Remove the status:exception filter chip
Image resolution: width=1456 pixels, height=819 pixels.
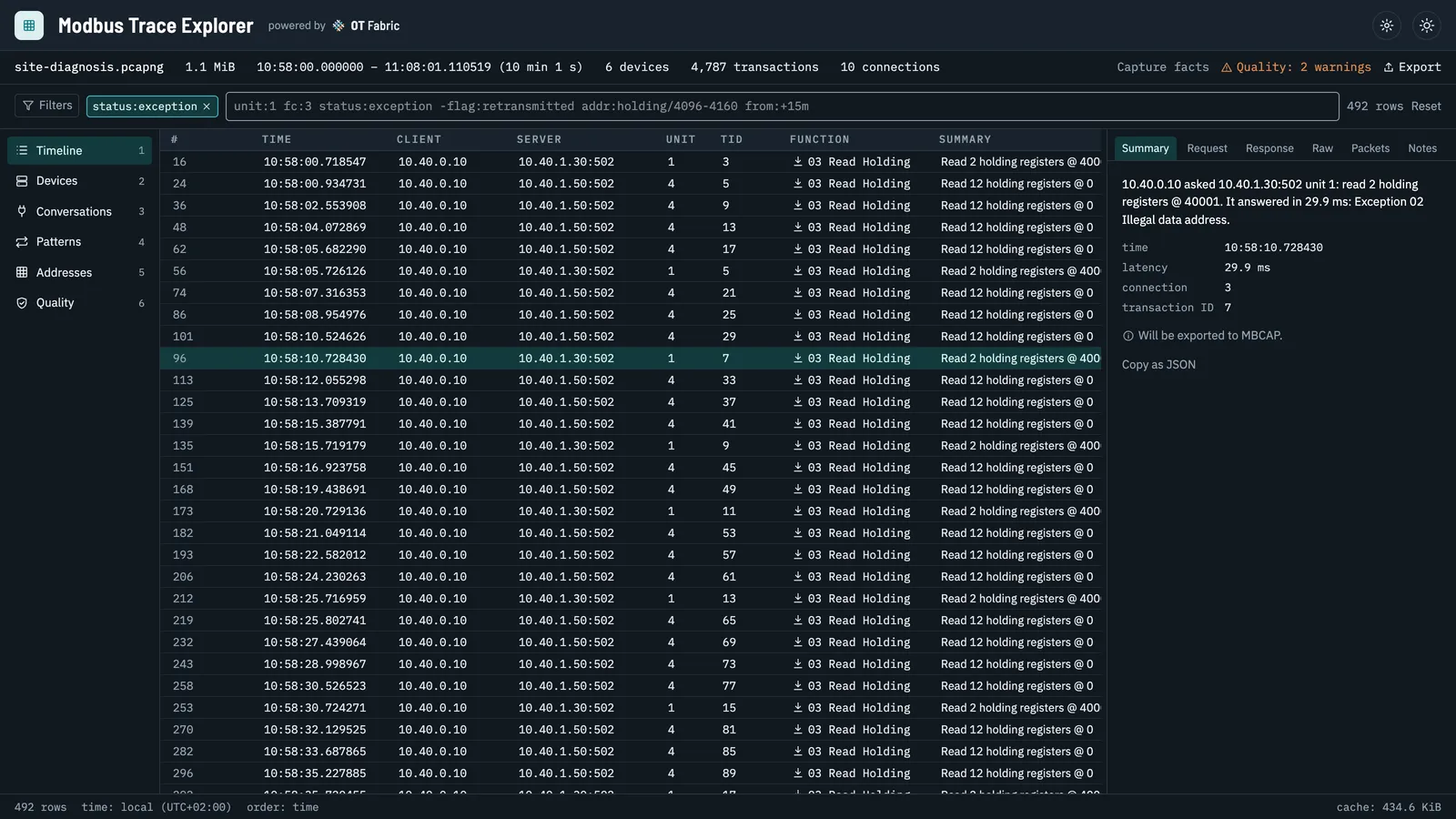tap(207, 106)
